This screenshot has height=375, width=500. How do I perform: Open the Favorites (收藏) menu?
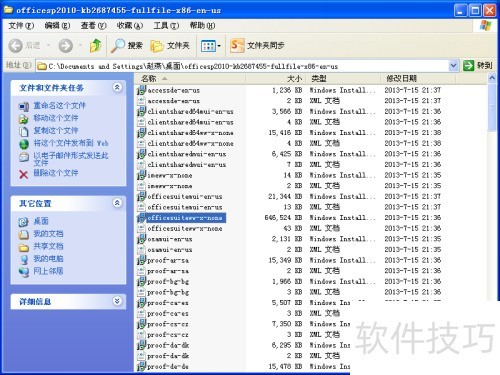point(129,25)
